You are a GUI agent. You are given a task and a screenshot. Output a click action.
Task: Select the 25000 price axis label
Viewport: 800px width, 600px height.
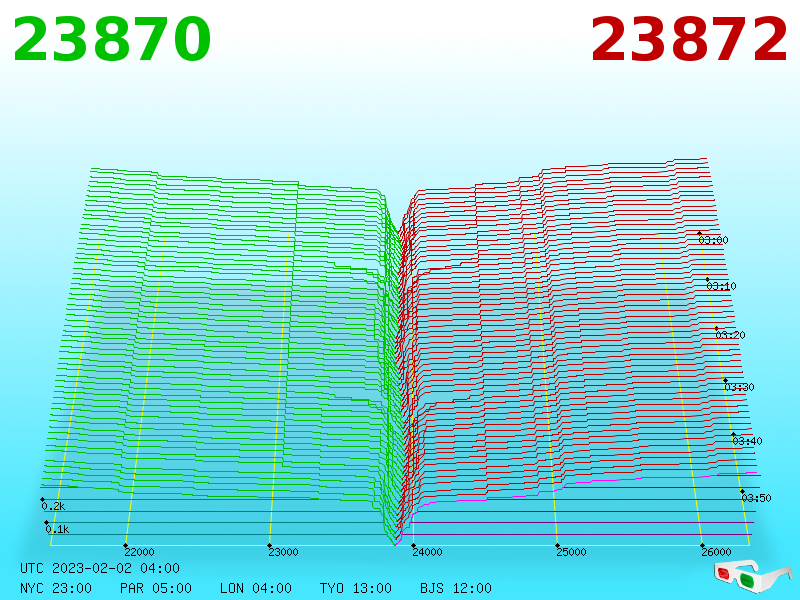point(571,552)
